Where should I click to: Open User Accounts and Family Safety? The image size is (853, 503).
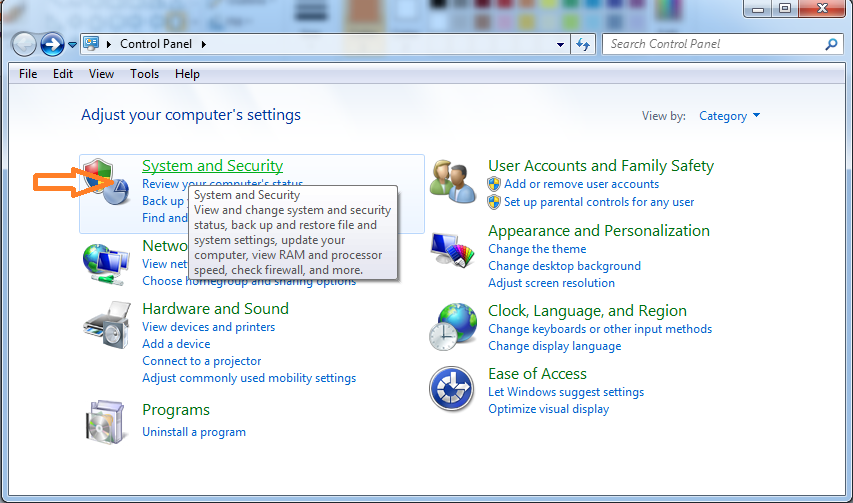click(601, 165)
